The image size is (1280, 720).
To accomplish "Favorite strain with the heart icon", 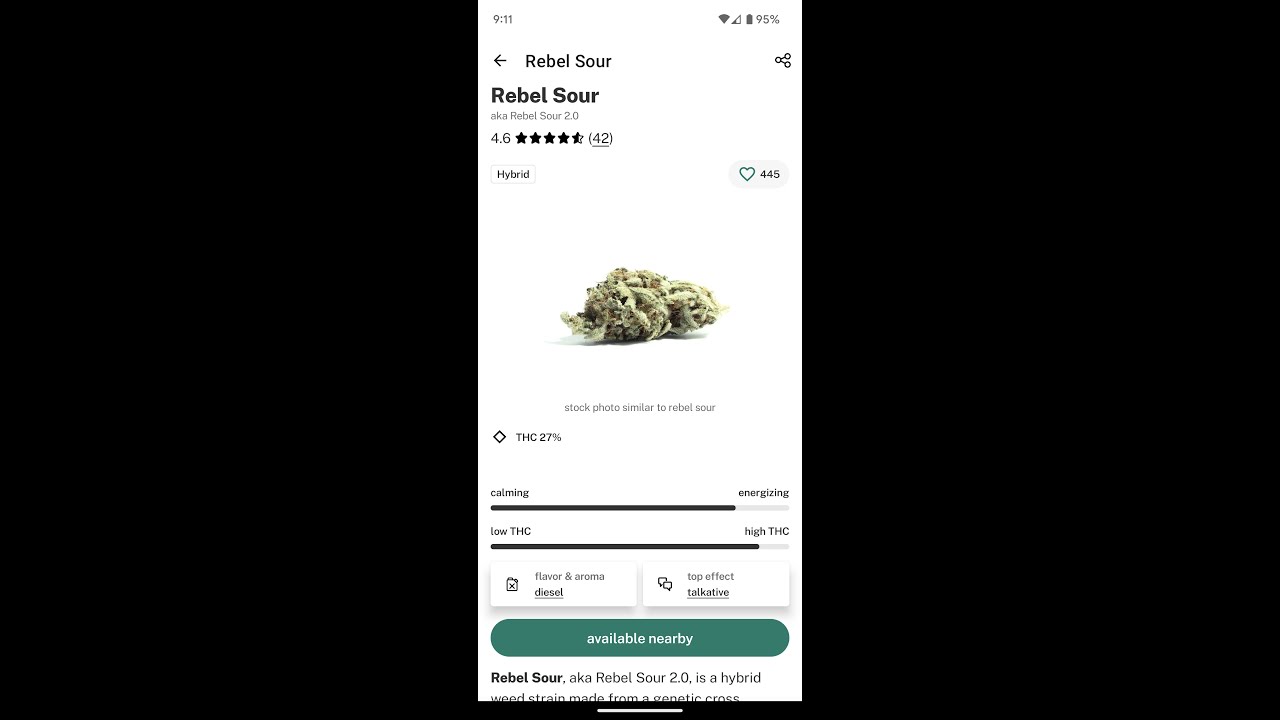I will point(747,174).
